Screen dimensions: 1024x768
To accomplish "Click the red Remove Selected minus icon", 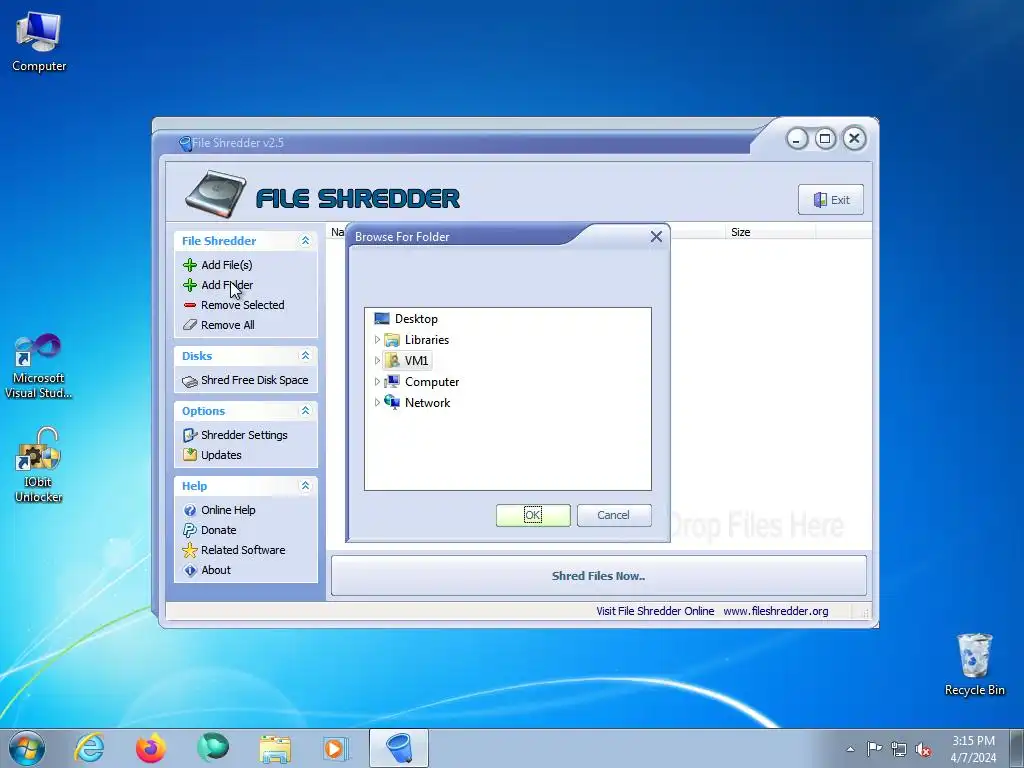I will tap(190, 305).
